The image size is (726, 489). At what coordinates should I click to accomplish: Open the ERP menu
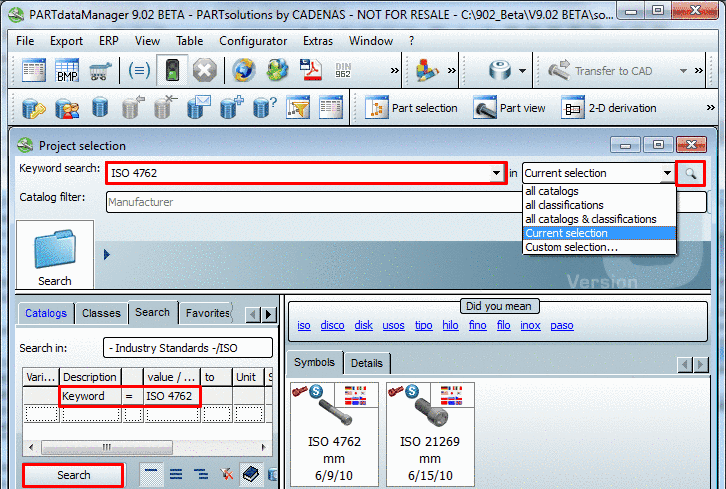[109, 41]
